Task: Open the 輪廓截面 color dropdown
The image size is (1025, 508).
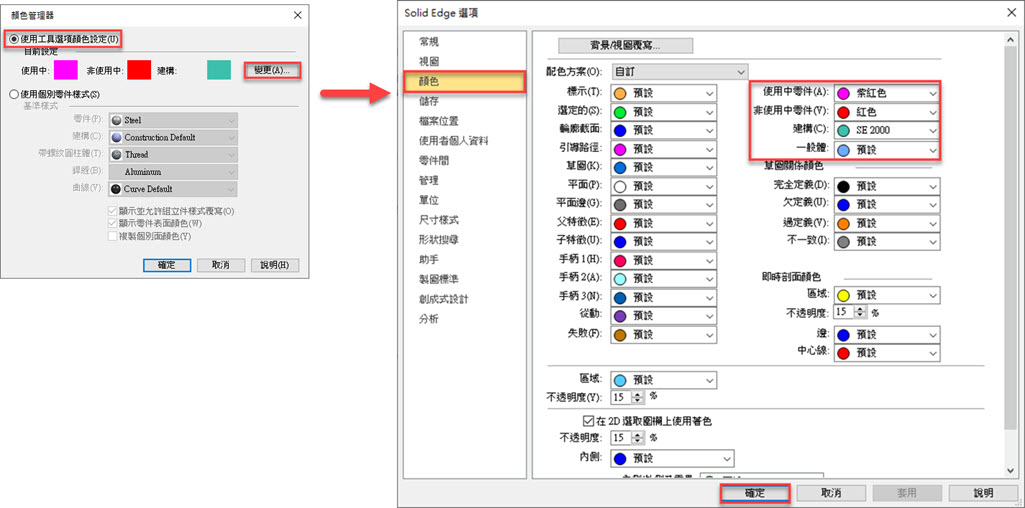Action: (664, 130)
